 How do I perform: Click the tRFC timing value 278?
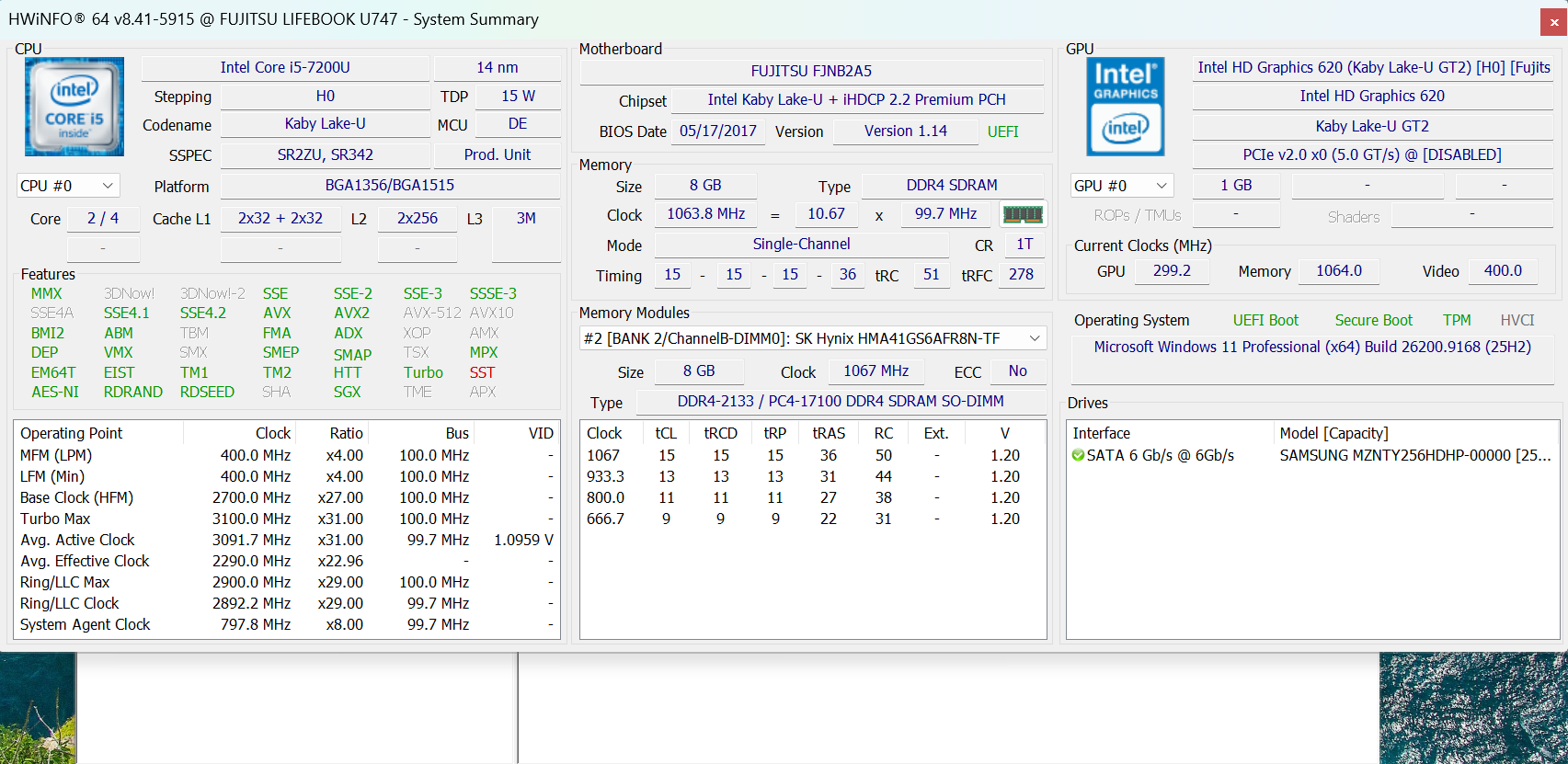[x=1021, y=274]
